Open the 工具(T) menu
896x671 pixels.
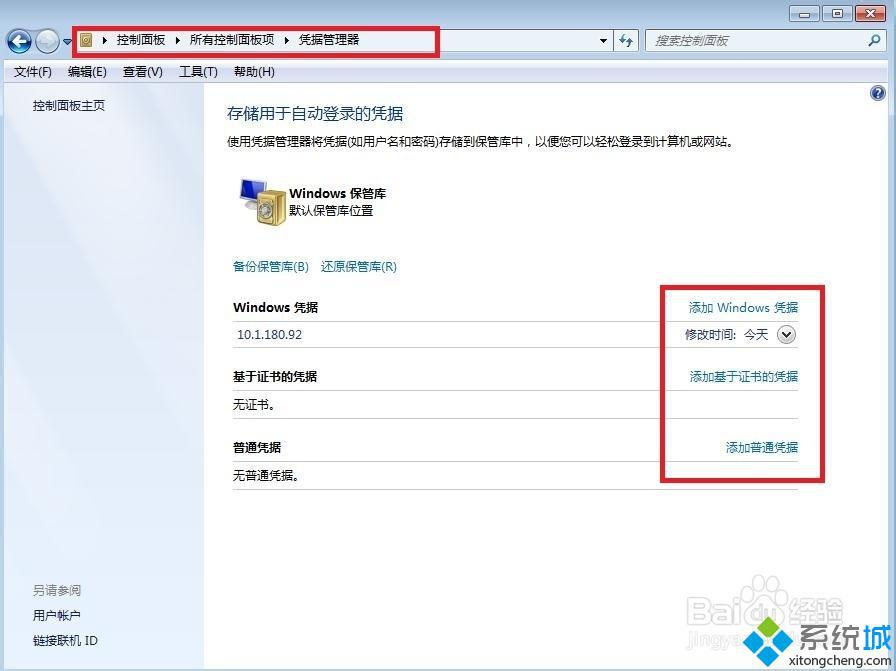[198, 71]
